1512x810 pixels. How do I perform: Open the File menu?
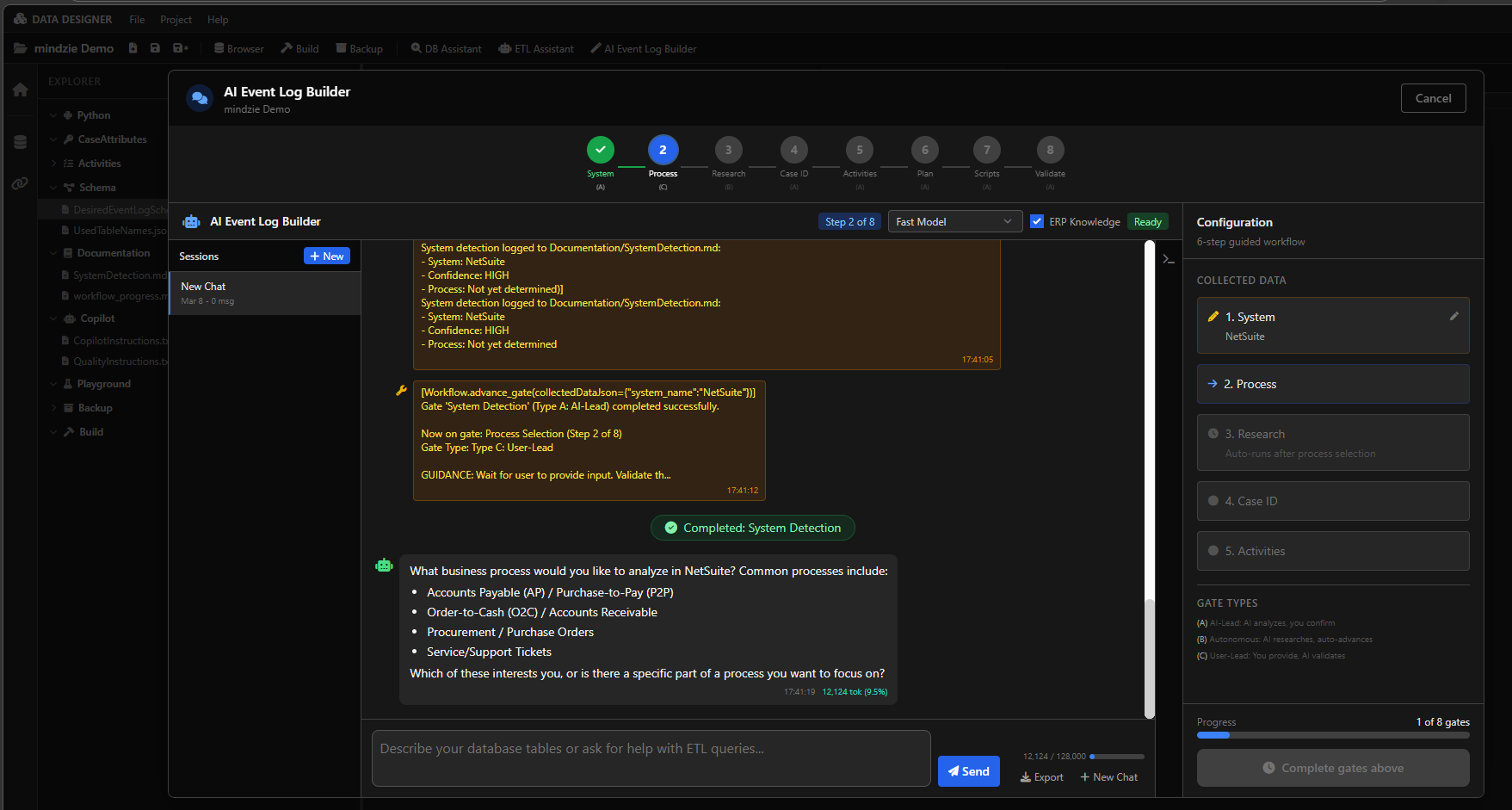pos(137,19)
